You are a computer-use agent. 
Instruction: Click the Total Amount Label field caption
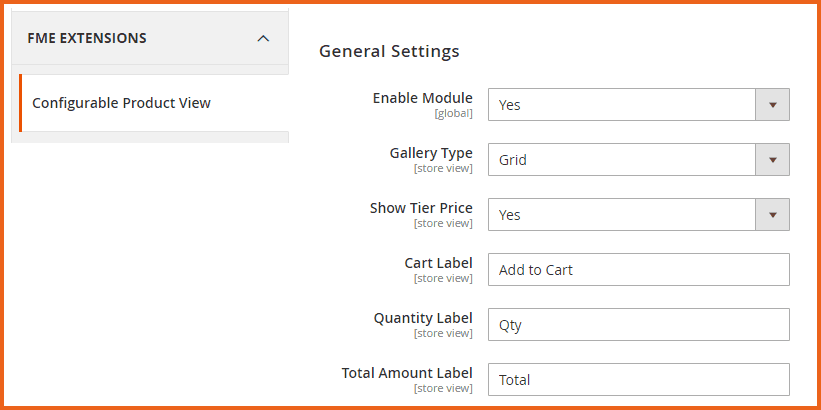tap(407, 373)
